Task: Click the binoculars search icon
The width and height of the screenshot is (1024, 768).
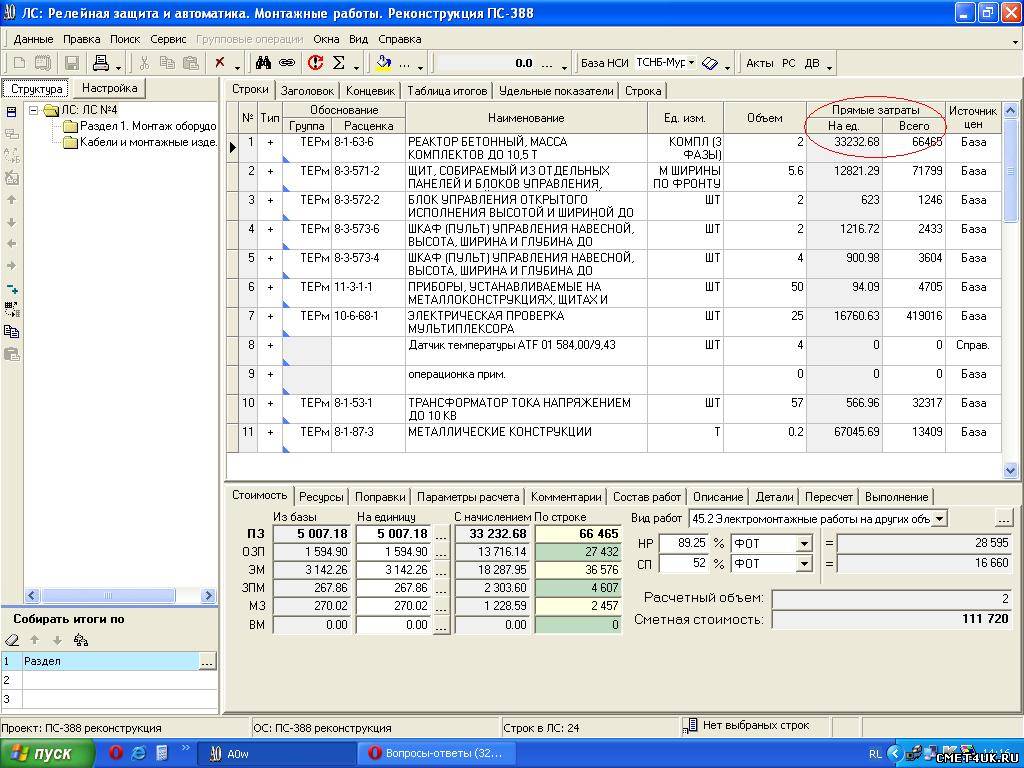Action: click(x=263, y=63)
